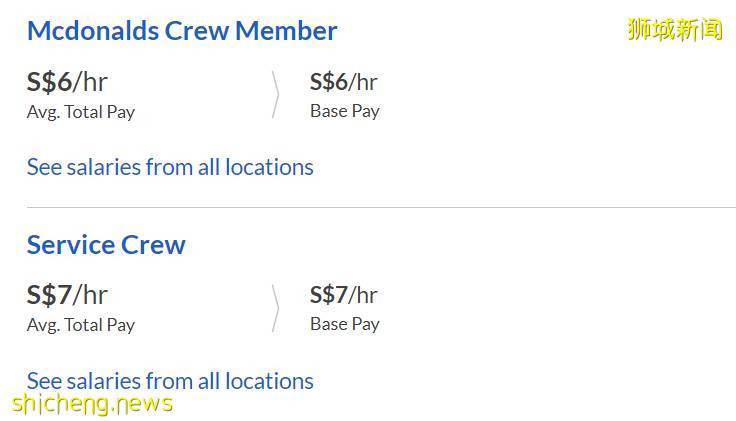Click the yellow 狮城新闻 watermark logo
Image resolution: width=736 pixels, height=421 pixels.
[x=674, y=29]
